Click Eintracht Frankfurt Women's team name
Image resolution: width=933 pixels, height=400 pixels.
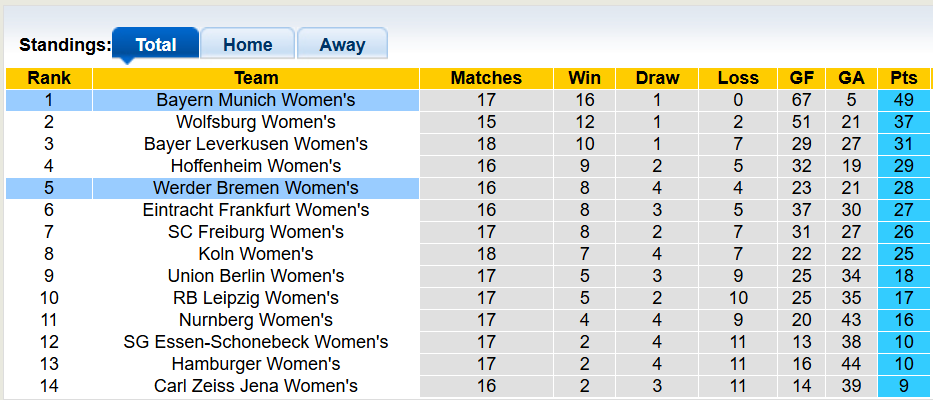pyautogui.click(x=256, y=210)
